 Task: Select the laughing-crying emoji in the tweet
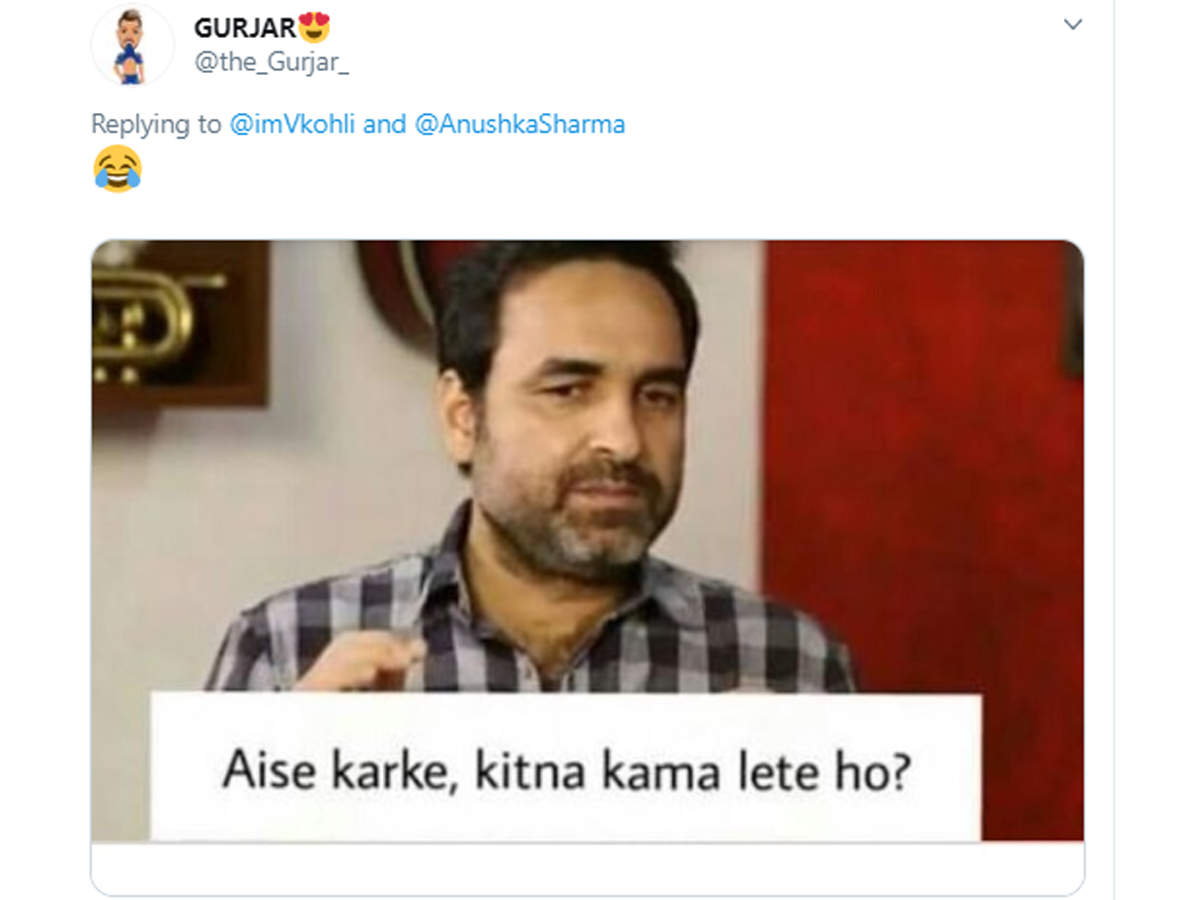pyautogui.click(x=118, y=168)
